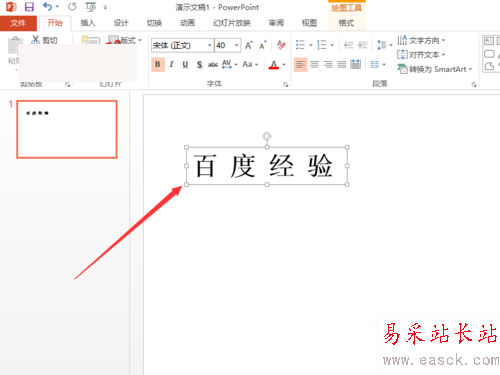Open the 版式 layout dropdown

point(125,40)
